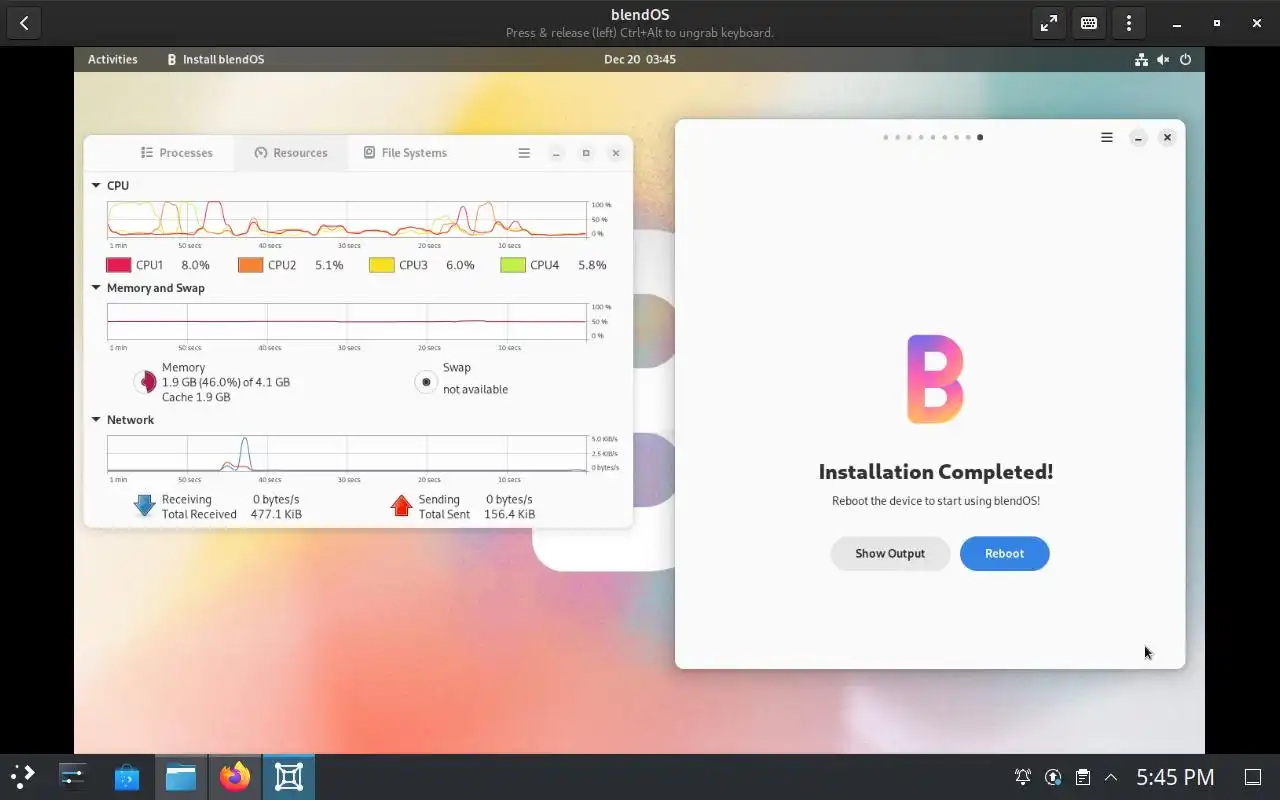Expand the hidden system tray icons arrow
Viewport: 1280px width, 800px height.
1111,777
